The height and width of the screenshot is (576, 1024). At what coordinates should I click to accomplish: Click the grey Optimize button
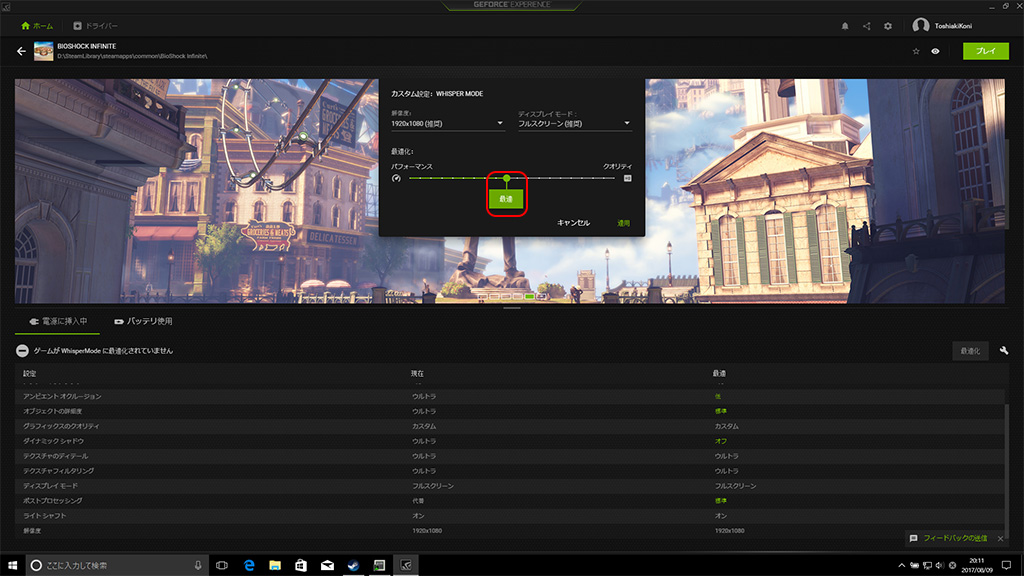click(970, 351)
